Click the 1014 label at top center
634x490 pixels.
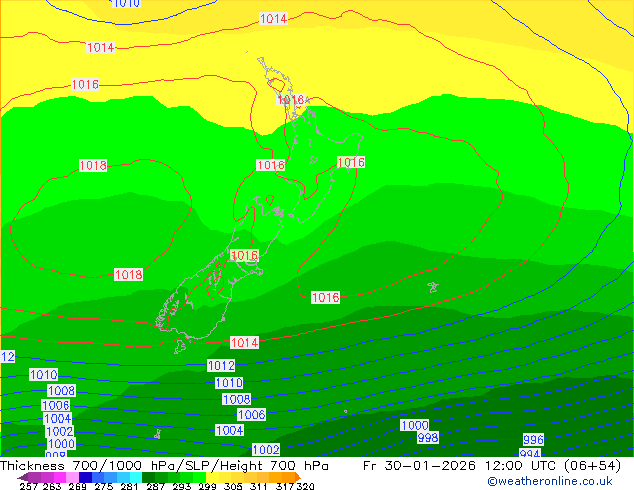tap(273, 19)
